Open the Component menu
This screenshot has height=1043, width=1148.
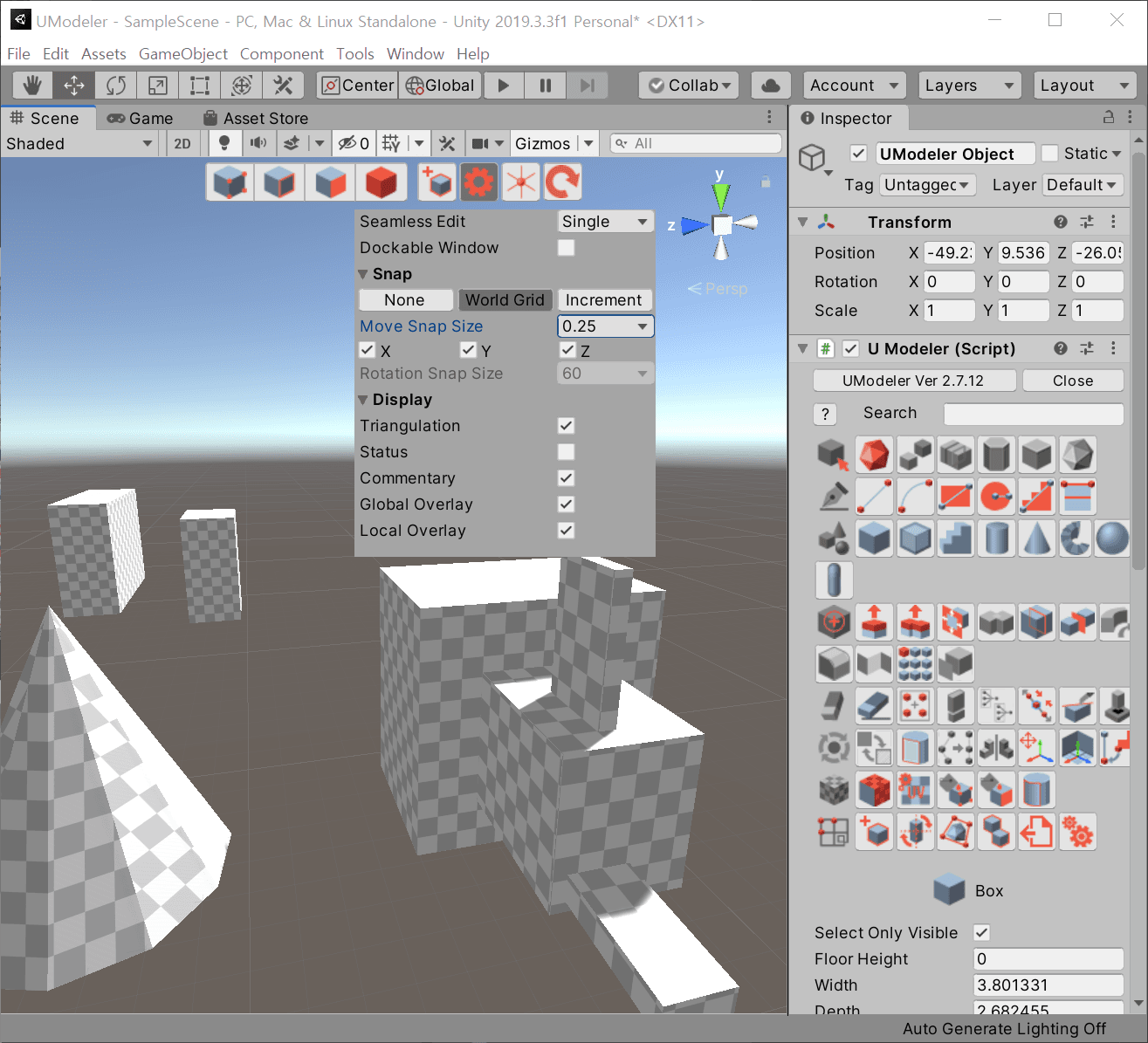click(x=282, y=54)
